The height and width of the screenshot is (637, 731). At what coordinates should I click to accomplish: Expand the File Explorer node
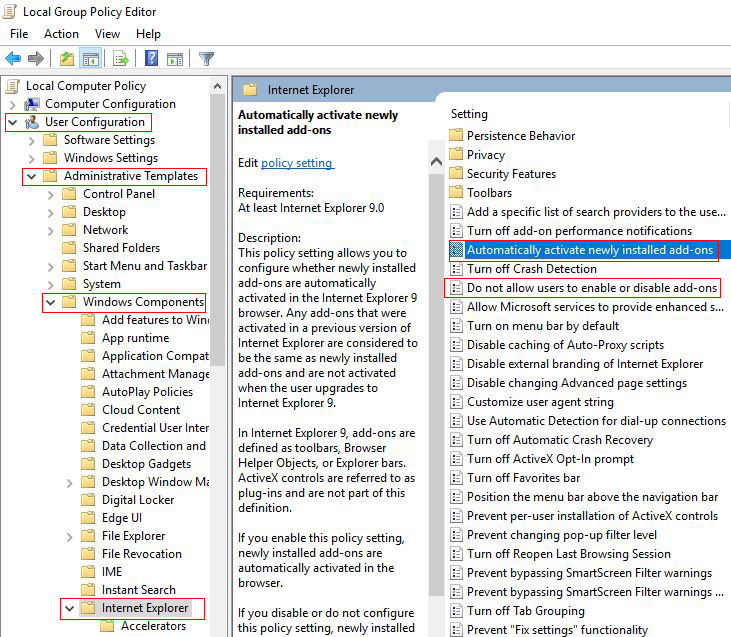click(x=70, y=537)
